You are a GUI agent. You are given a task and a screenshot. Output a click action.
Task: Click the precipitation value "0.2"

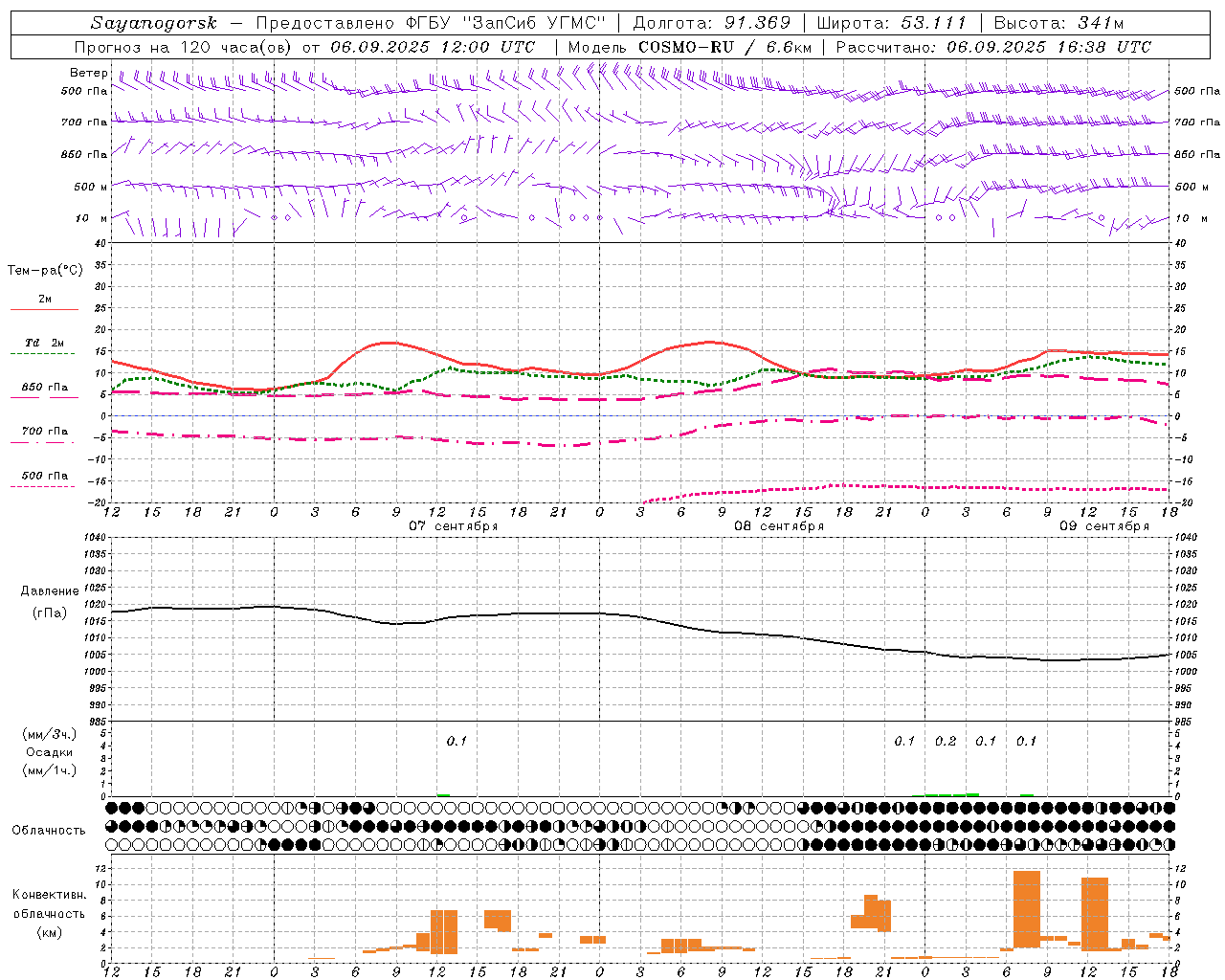tap(946, 742)
